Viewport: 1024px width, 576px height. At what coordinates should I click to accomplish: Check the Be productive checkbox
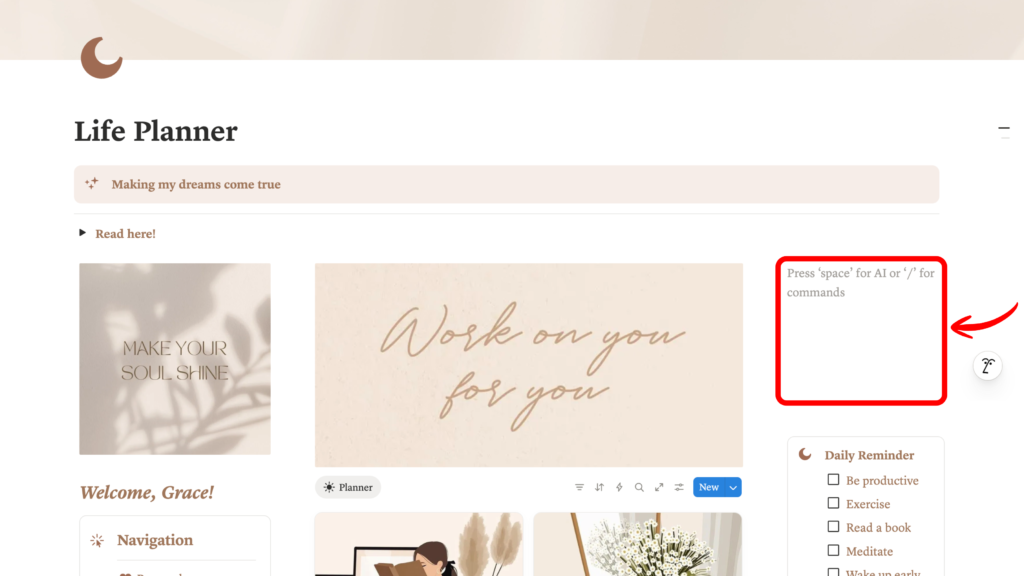tap(833, 479)
